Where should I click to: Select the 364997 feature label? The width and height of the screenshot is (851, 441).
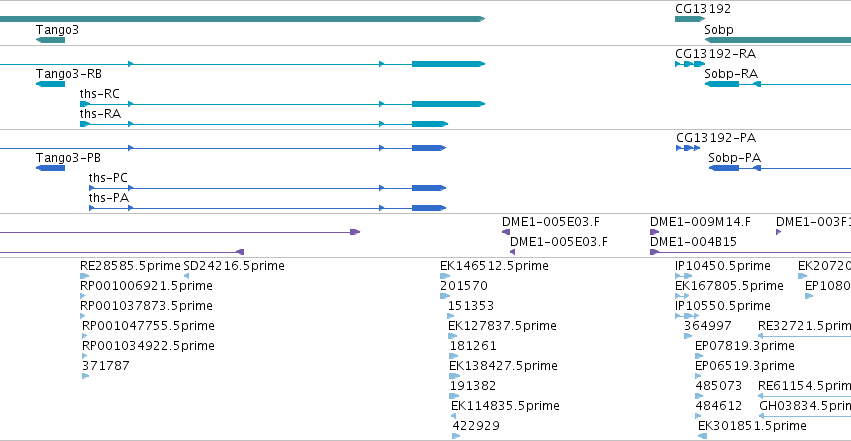click(708, 326)
